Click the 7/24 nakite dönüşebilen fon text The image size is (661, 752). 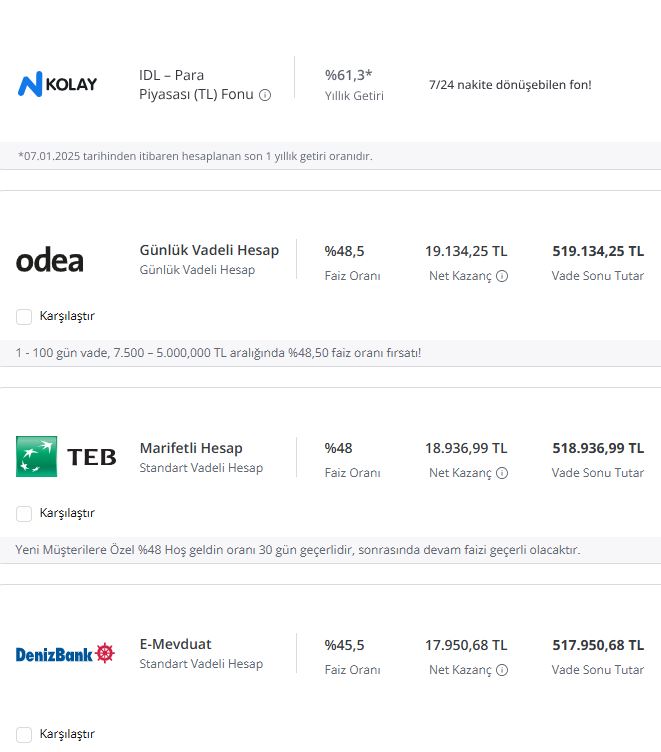pos(510,85)
